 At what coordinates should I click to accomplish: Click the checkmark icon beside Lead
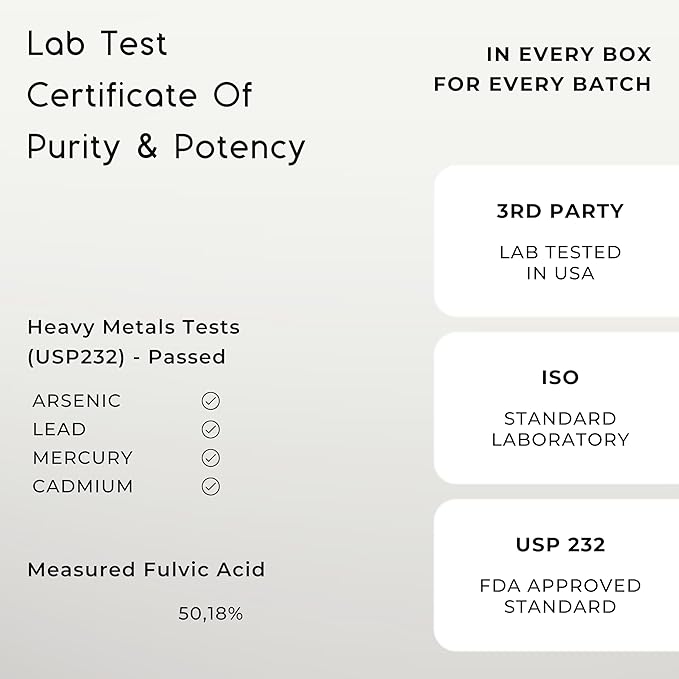(210, 429)
